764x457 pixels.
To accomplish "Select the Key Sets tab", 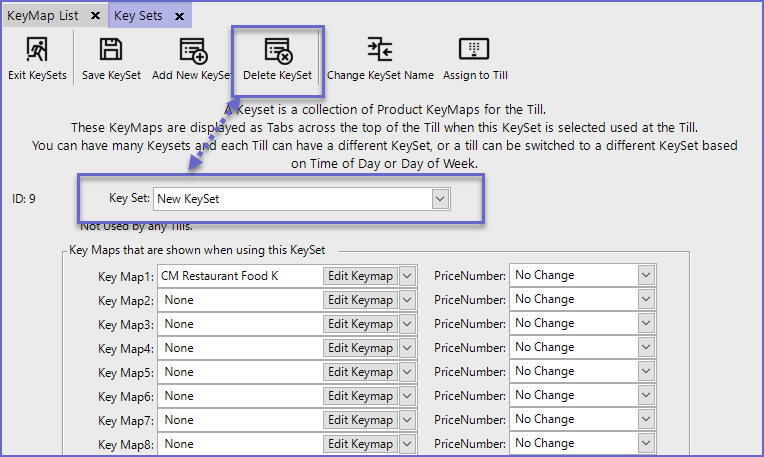I will pos(139,16).
